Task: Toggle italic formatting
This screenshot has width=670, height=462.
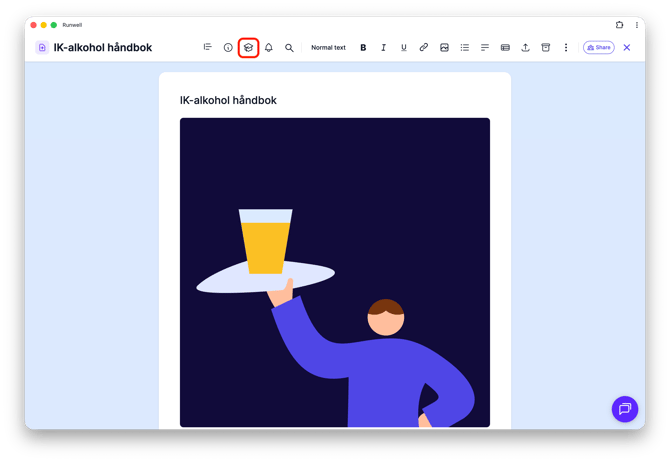Action: pyautogui.click(x=383, y=47)
